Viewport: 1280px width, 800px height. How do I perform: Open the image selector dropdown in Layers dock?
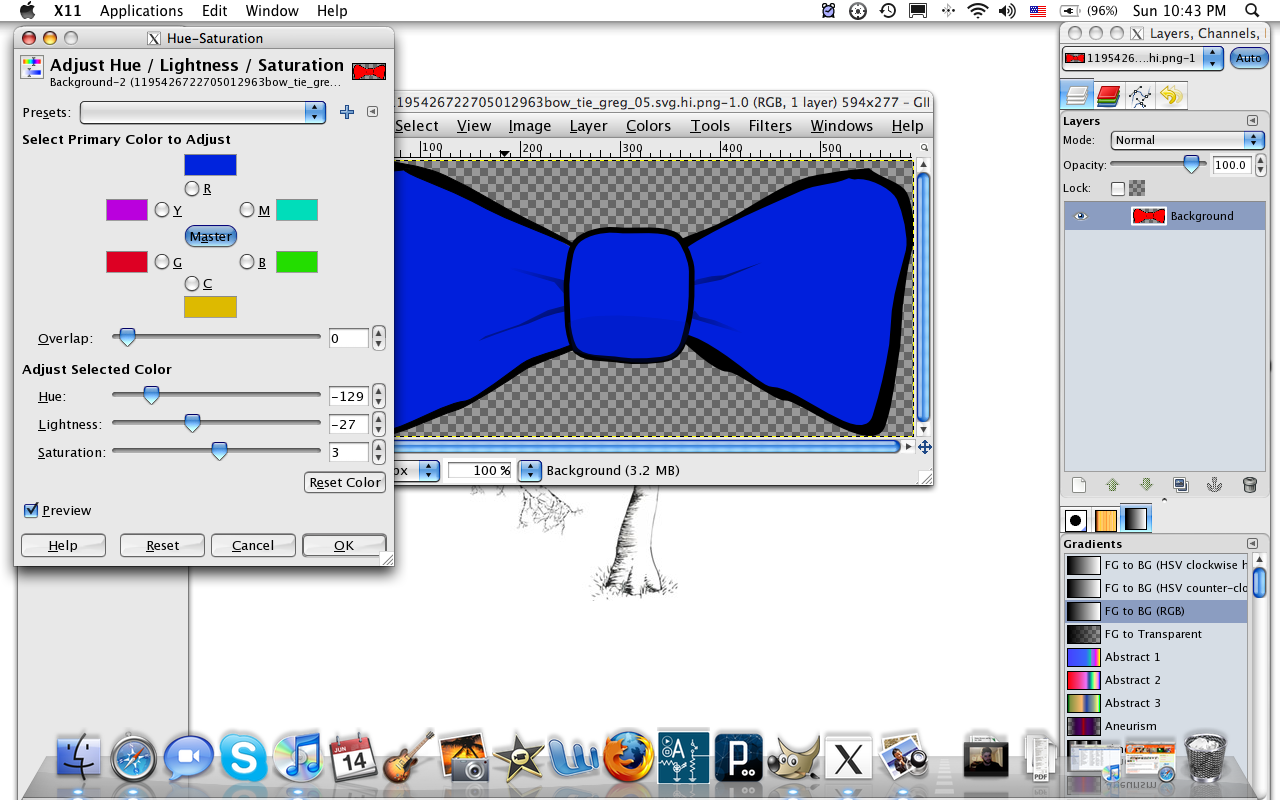tap(1142, 58)
